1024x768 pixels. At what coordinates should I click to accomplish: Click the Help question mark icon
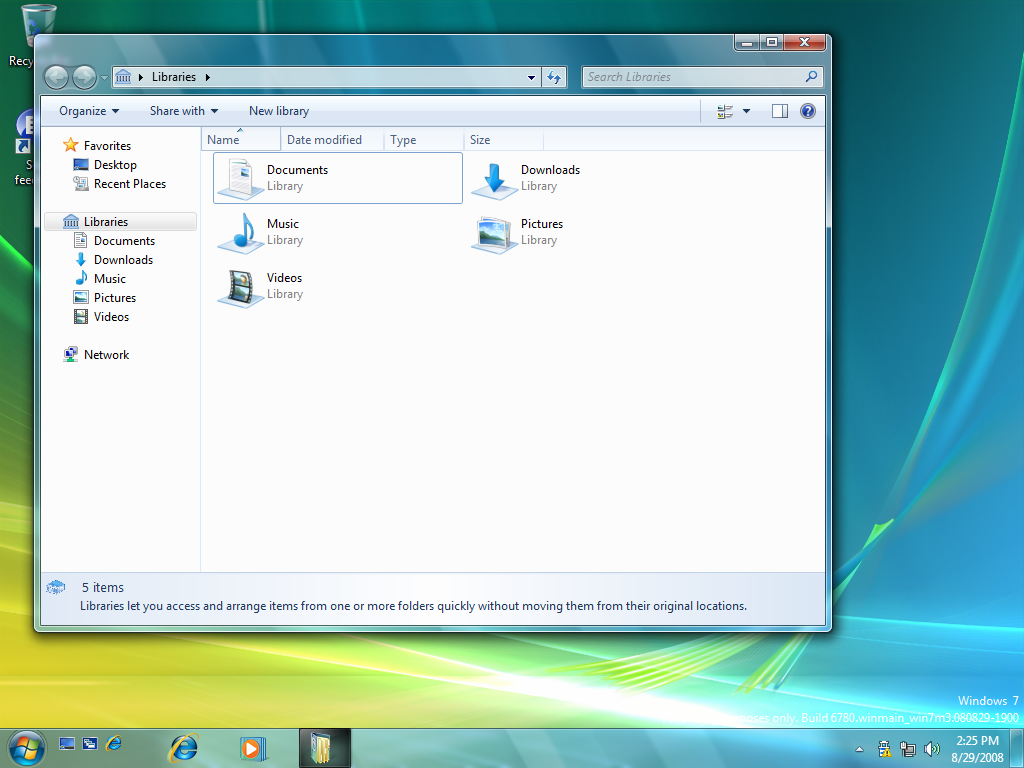coord(808,111)
